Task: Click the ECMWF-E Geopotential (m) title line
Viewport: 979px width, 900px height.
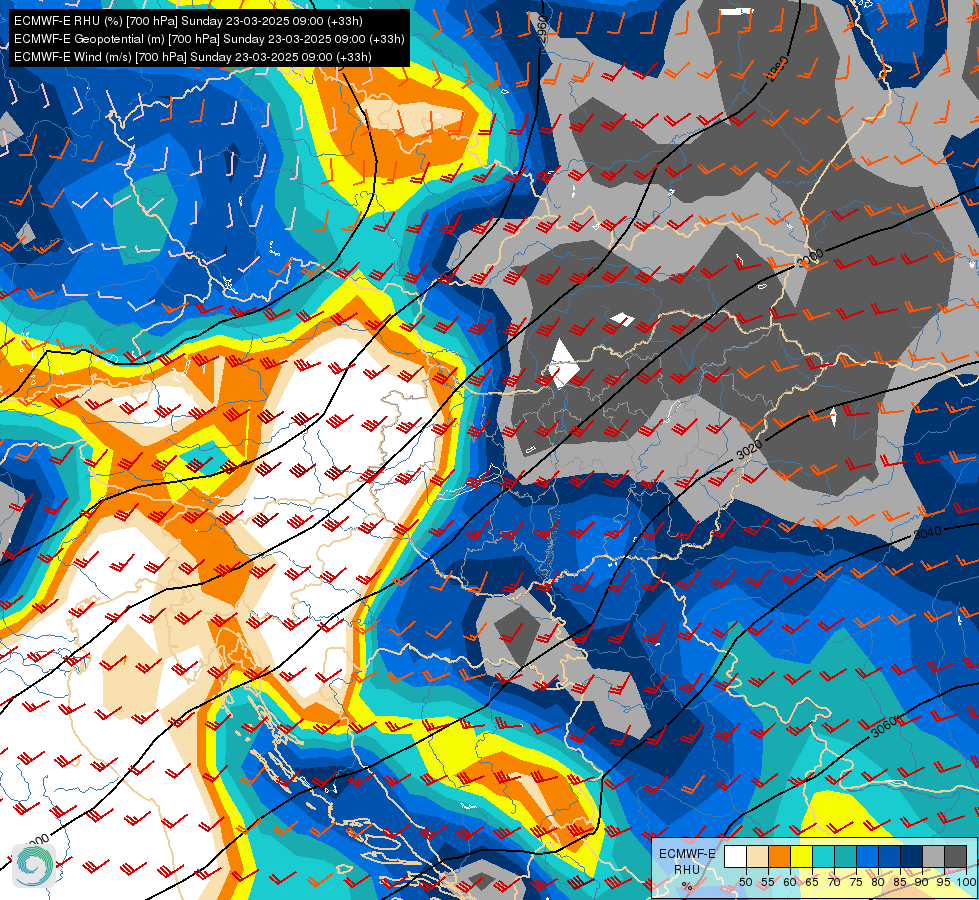Action: tap(209, 39)
